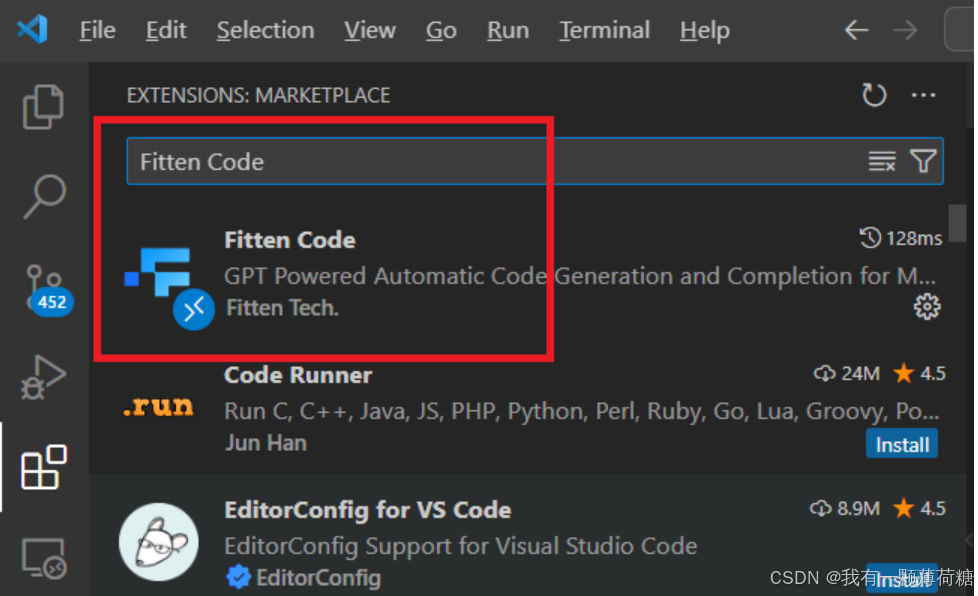978x596 pixels.
Task: Click the EditorConfig mouse logo
Action: coord(159,542)
